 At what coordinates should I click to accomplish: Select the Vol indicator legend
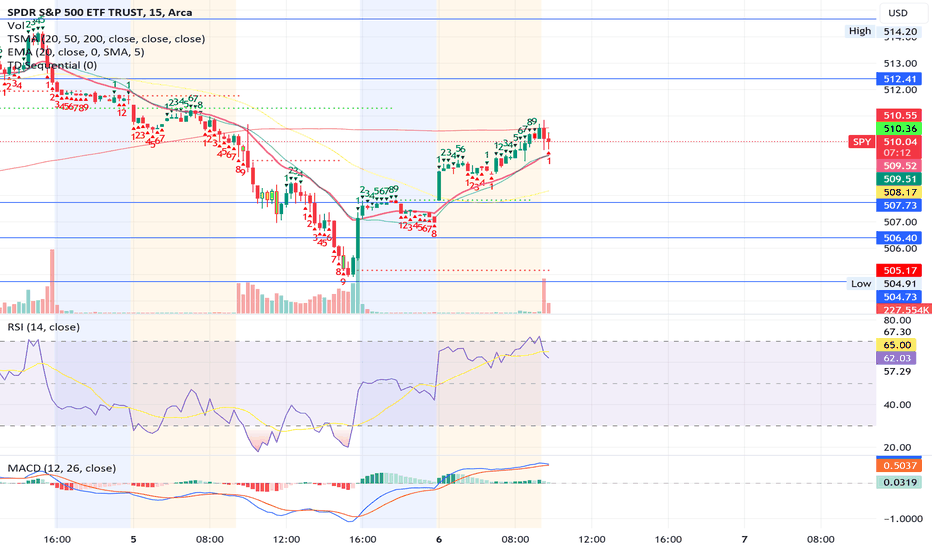[x=15, y=26]
